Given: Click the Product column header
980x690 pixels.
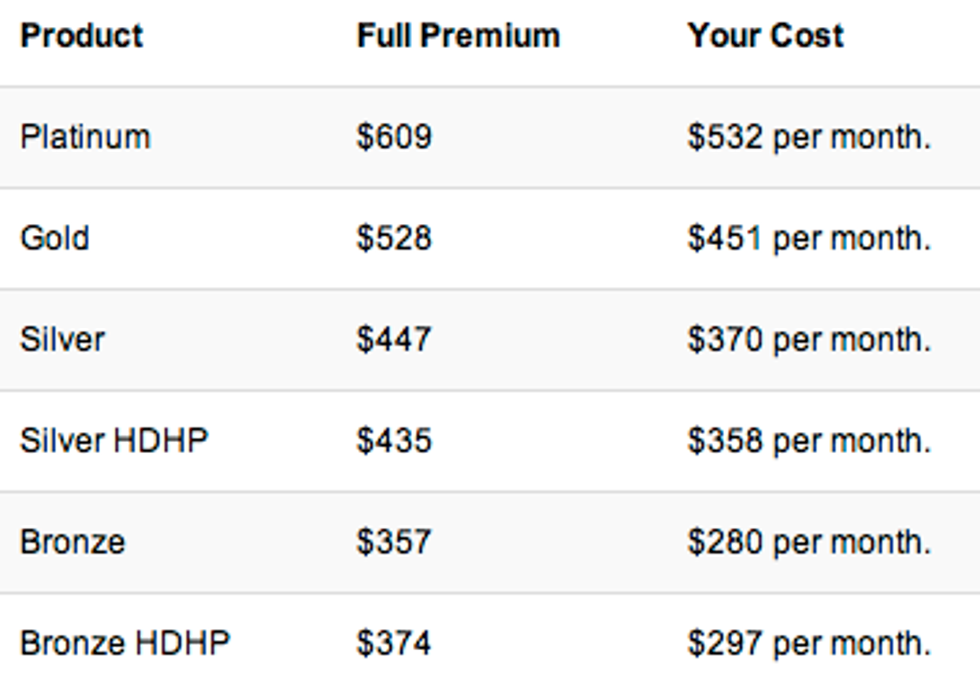Looking at the screenshot, I should (x=82, y=36).
